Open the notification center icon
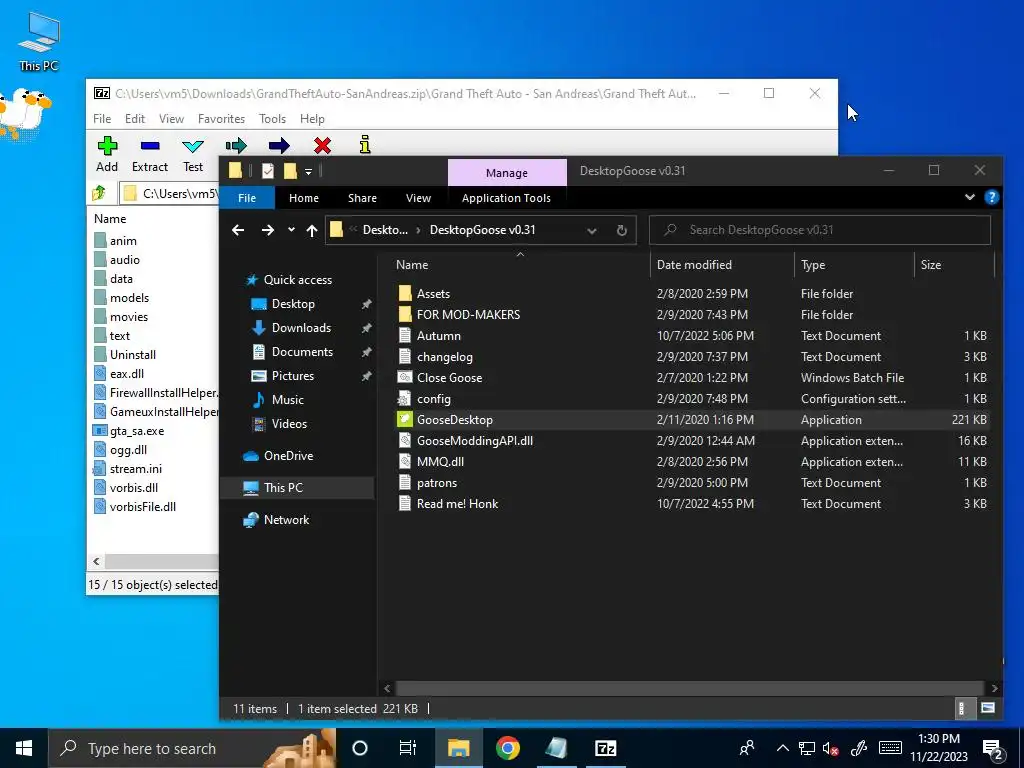This screenshot has height=768, width=1024. 993,748
